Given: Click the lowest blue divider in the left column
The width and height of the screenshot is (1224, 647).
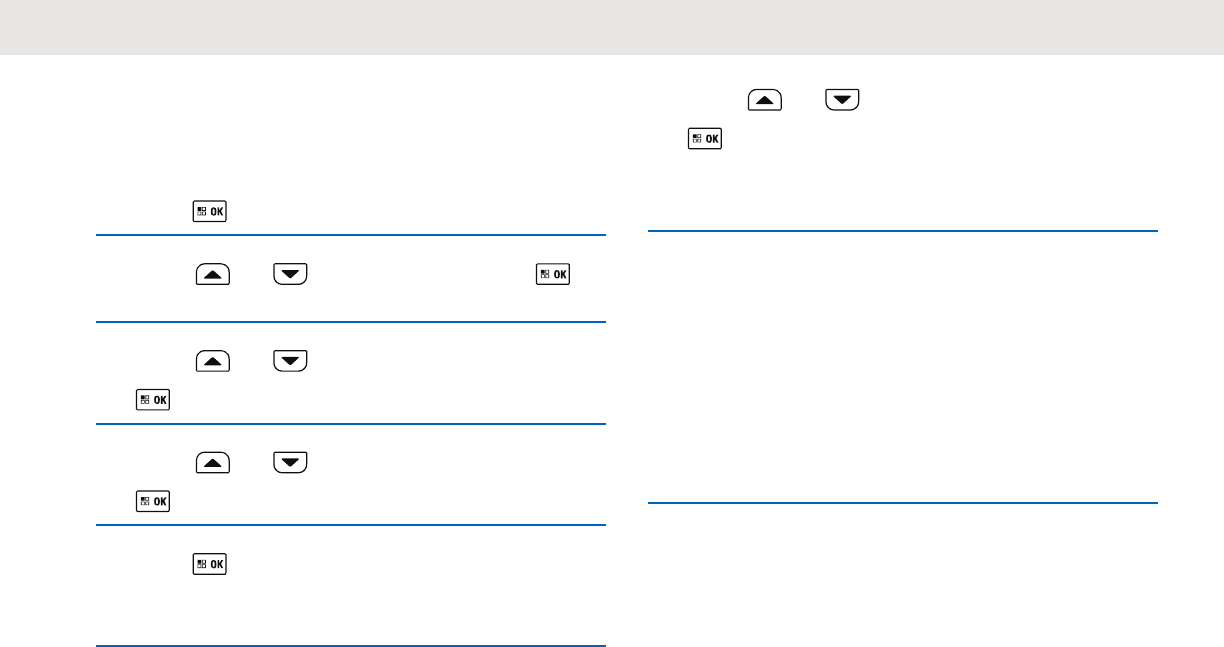Looking at the screenshot, I should (x=350, y=646).
